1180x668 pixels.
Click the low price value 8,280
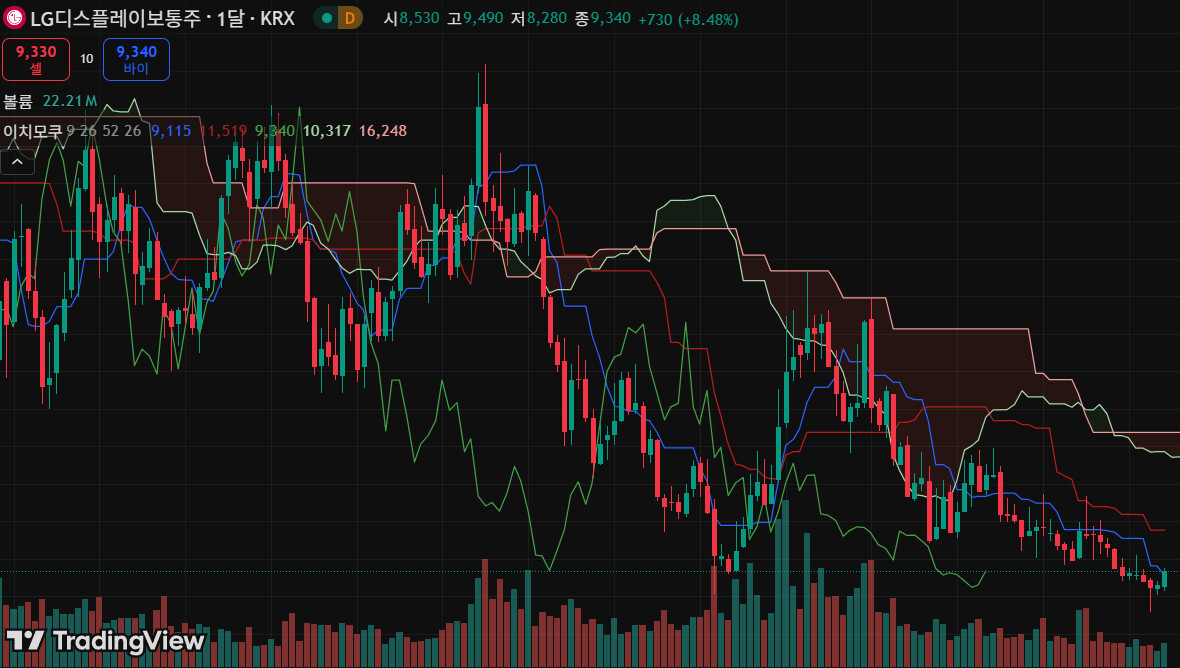point(546,18)
